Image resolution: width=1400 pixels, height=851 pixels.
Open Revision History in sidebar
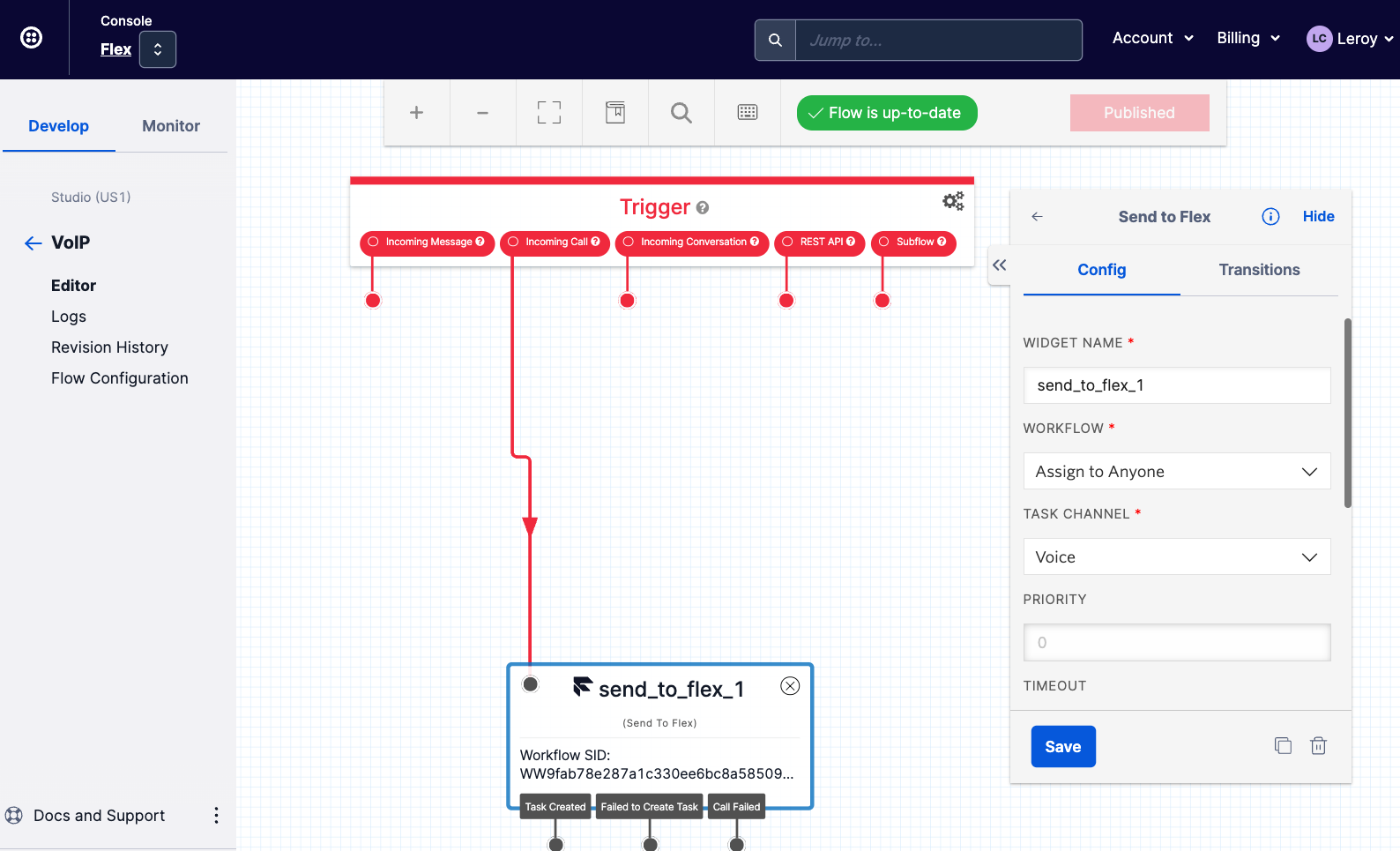click(x=109, y=347)
